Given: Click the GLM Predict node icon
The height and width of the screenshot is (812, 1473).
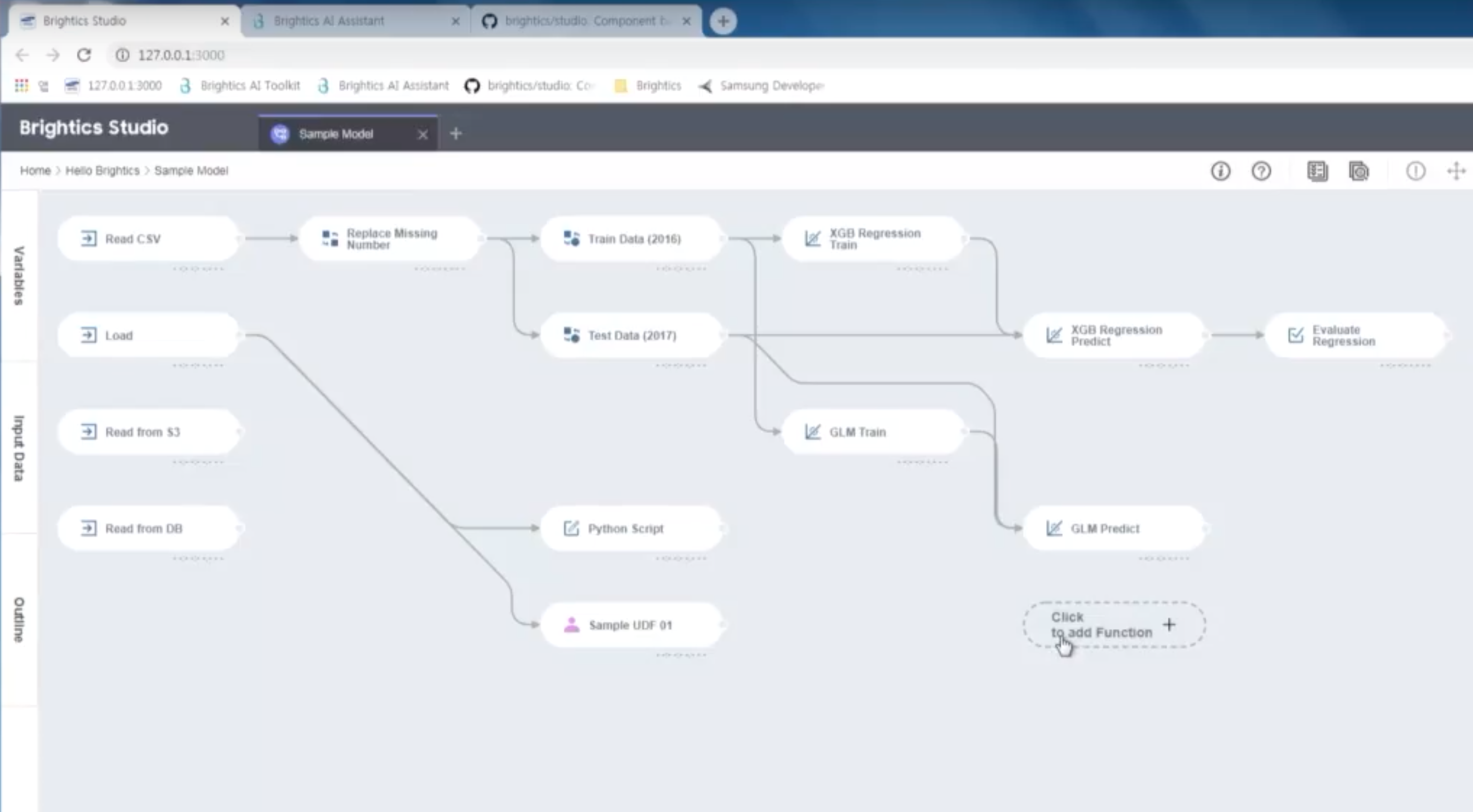Looking at the screenshot, I should tap(1054, 528).
